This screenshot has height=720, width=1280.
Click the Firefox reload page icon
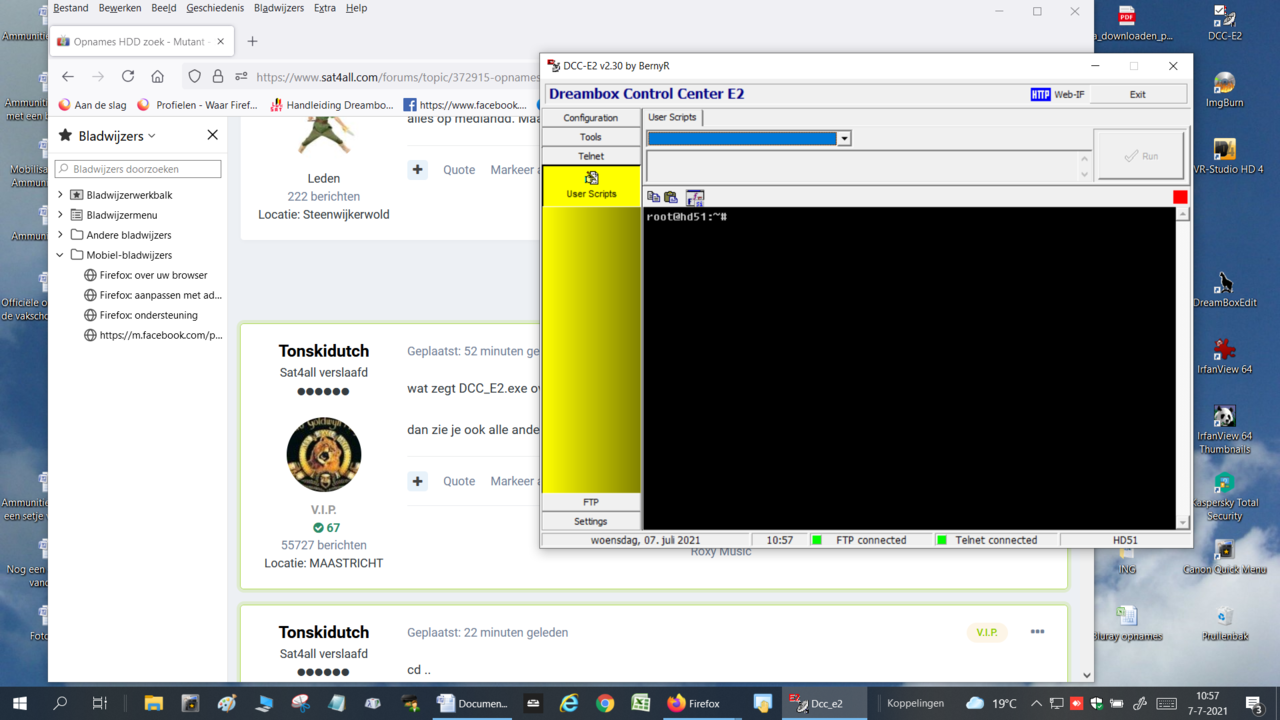click(x=128, y=77)
